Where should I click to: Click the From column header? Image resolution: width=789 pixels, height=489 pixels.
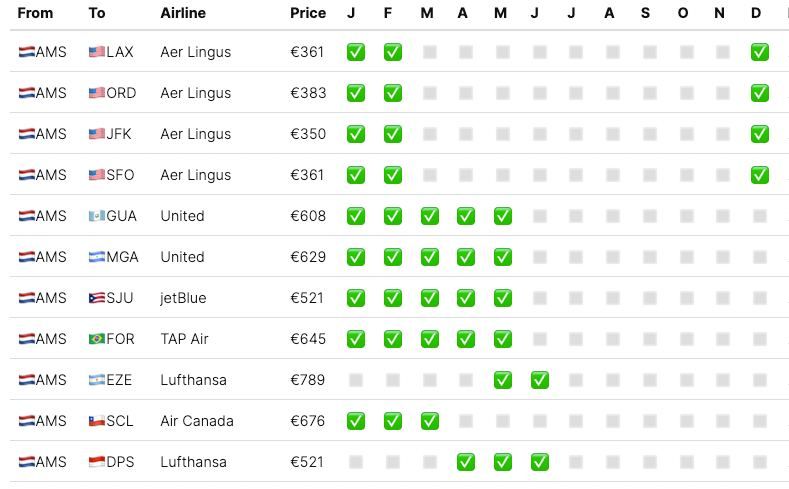pos(35,13)
